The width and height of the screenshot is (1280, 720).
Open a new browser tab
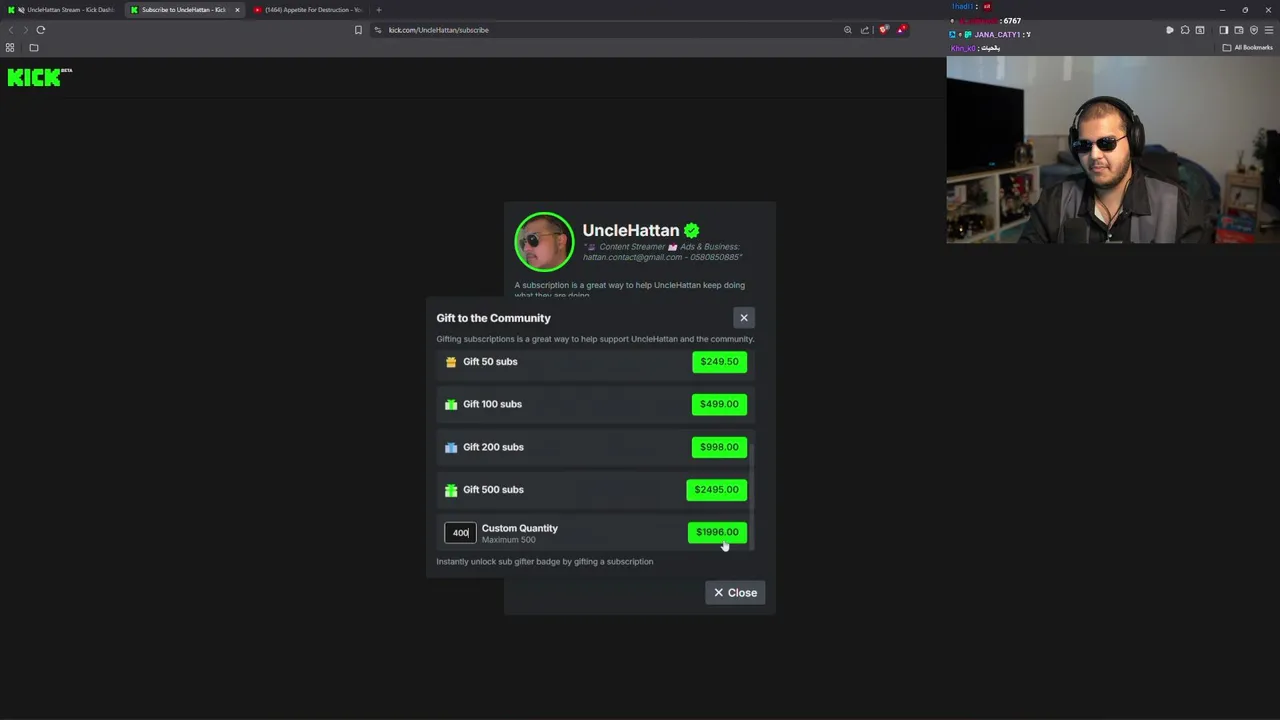tap(378, 10)
